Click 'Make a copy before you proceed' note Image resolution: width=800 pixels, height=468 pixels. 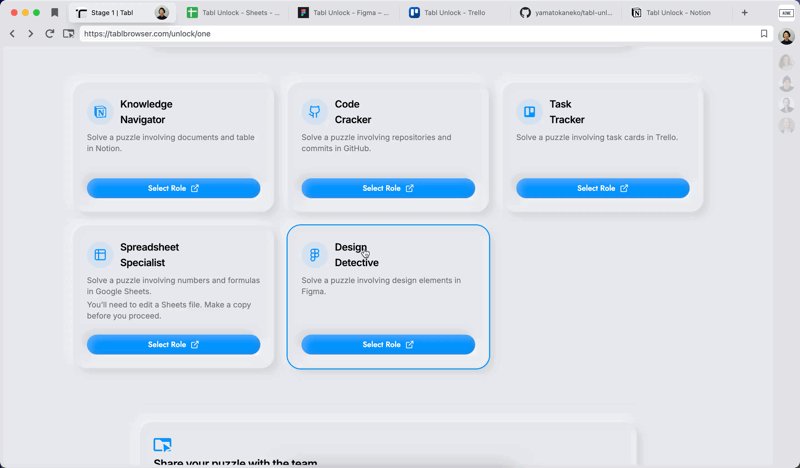click(x=169, y=310)
